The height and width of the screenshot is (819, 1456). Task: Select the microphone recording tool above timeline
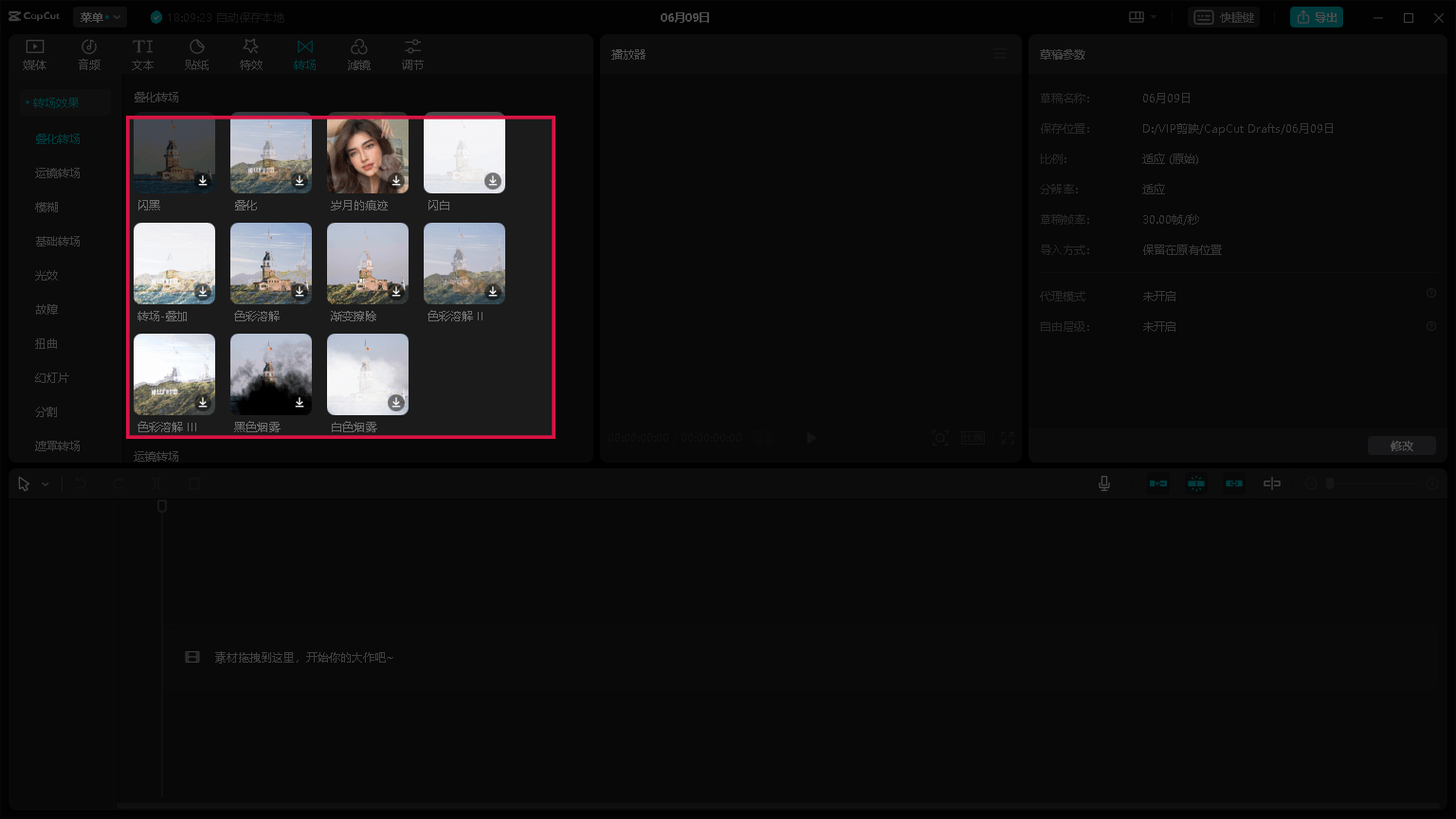point(1103,483)
